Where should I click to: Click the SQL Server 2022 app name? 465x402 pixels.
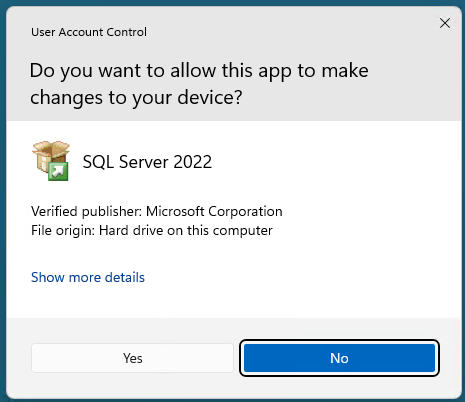point(147,162)
